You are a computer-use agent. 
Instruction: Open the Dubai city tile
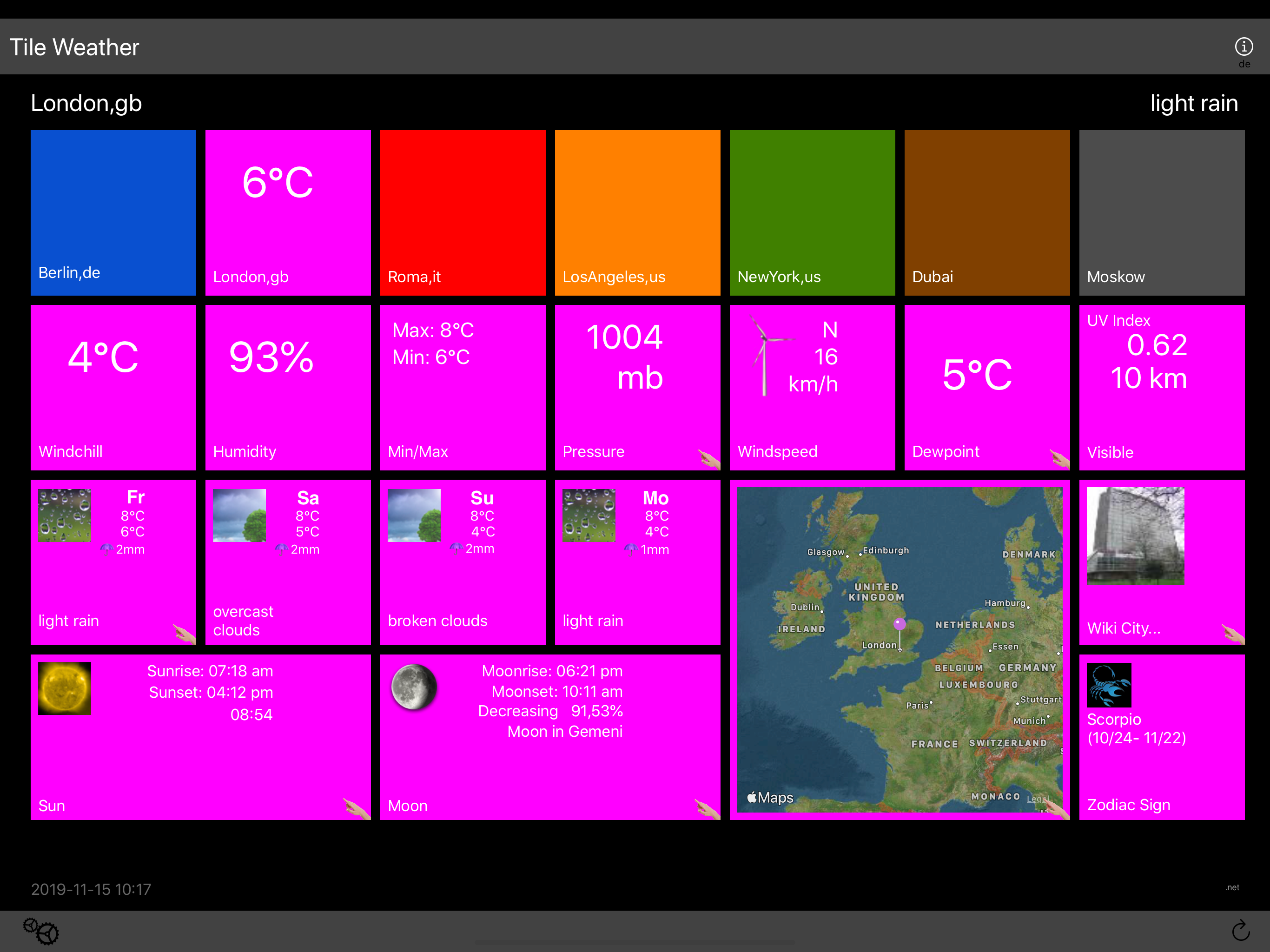click(986, 212)
